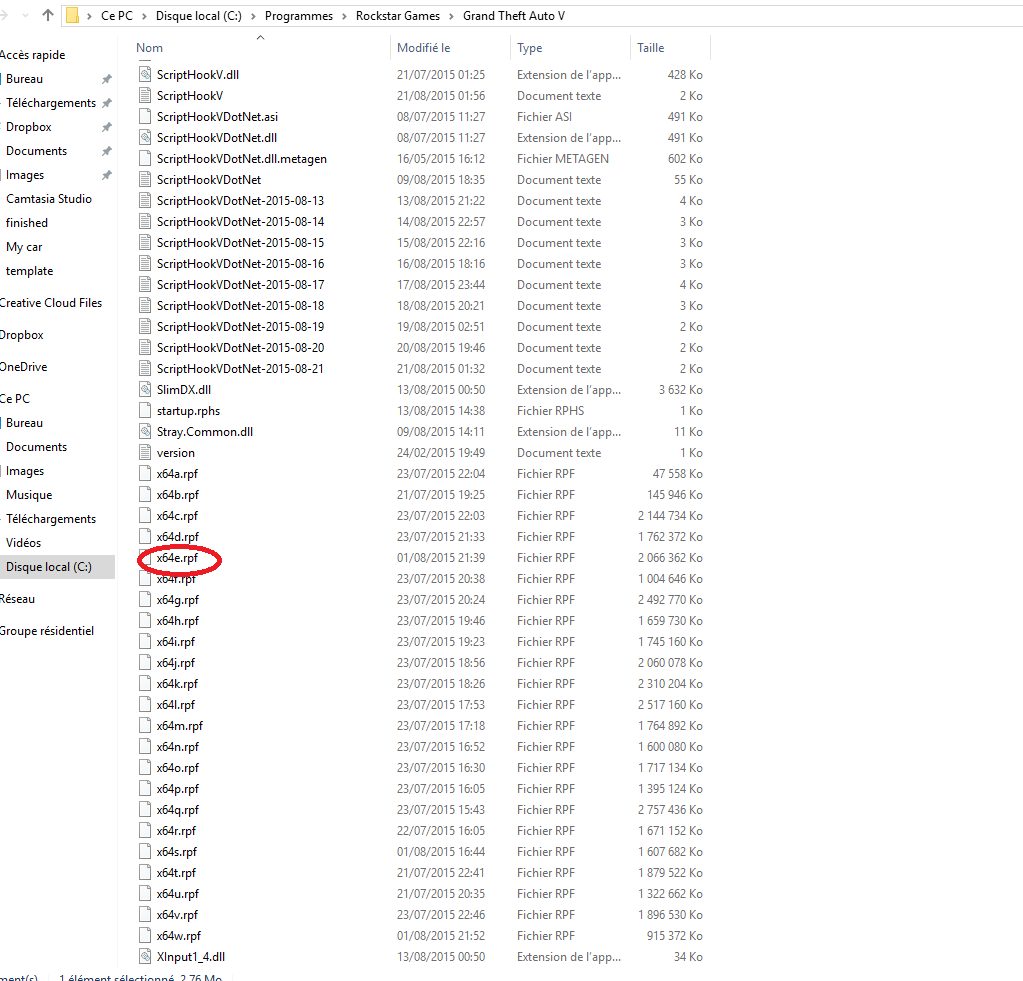Select Disque local (C:) in sidebar

pyautogui.click(x=57, y=567)
